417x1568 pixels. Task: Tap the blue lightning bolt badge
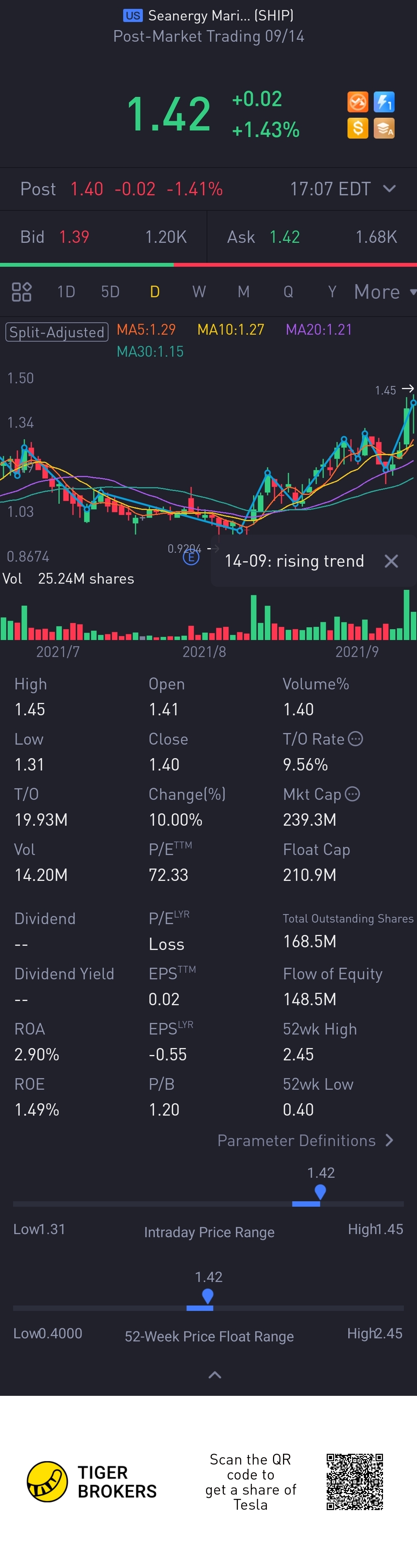click(384, 102)
